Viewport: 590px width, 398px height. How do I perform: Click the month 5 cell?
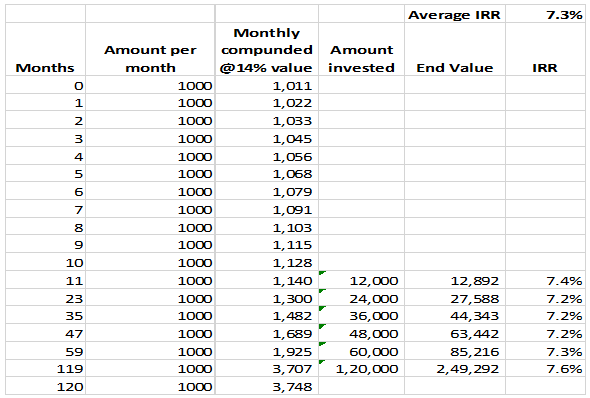tap(46, 173)
